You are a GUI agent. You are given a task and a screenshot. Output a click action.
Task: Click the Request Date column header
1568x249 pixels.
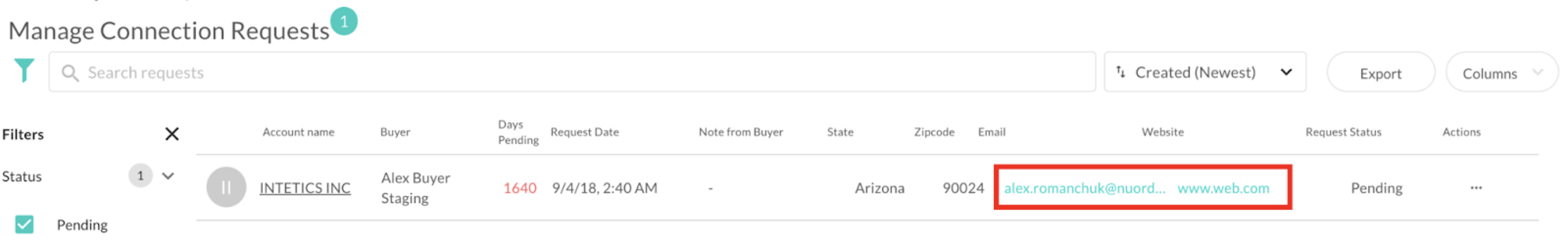tap(585, 132)
